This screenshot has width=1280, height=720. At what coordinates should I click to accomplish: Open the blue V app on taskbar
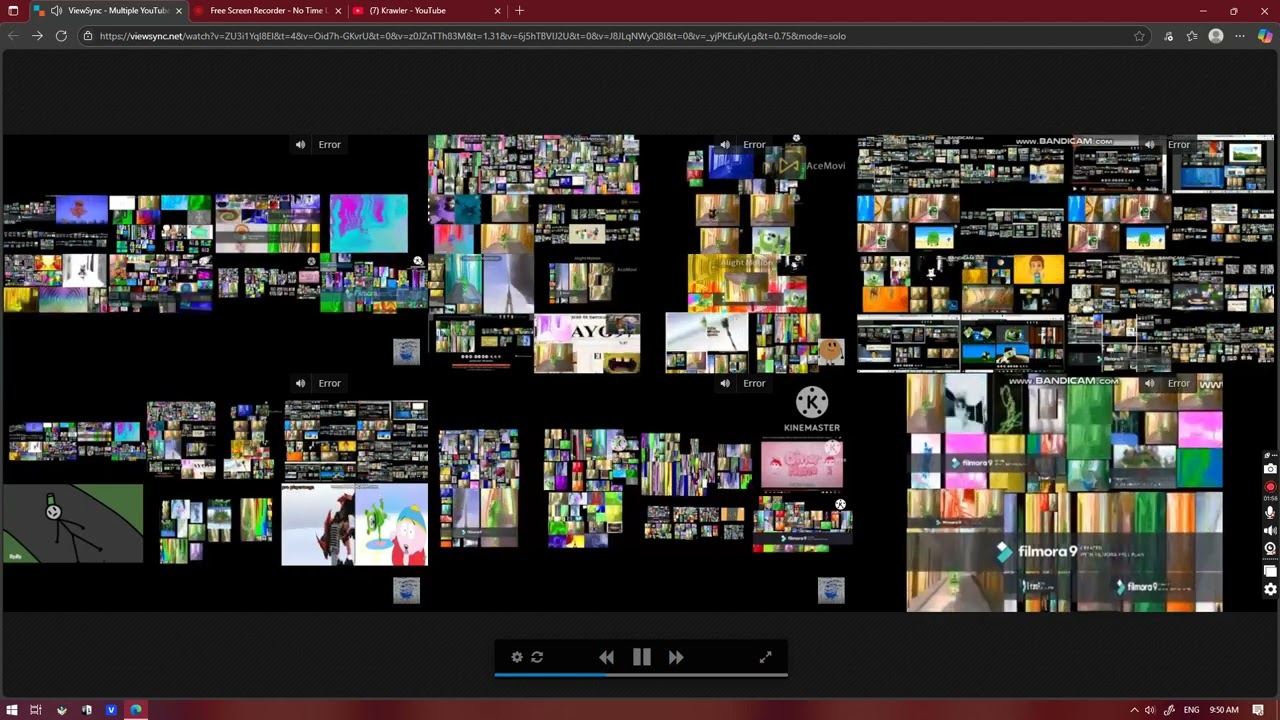[x=111, y=710]
